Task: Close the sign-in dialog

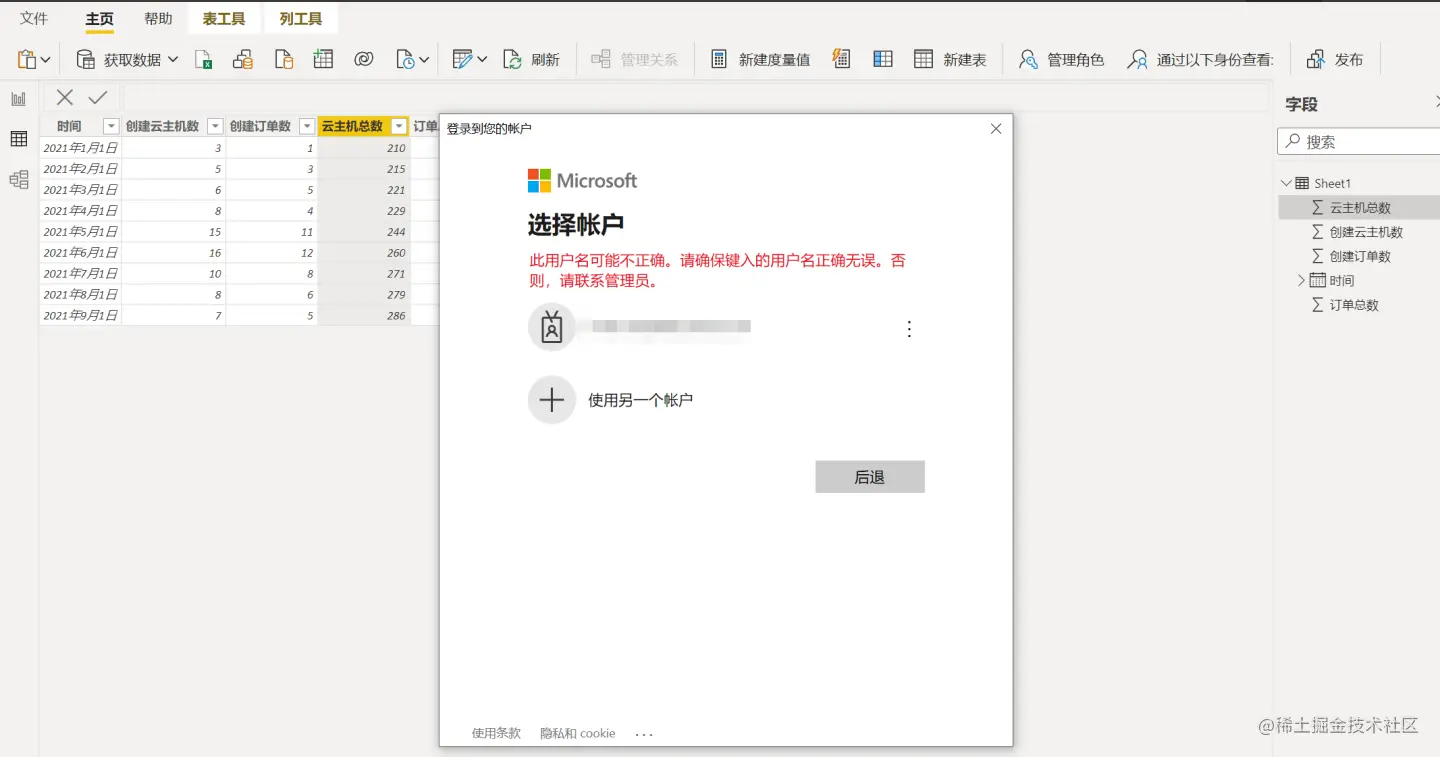Action: pos(995,128)
